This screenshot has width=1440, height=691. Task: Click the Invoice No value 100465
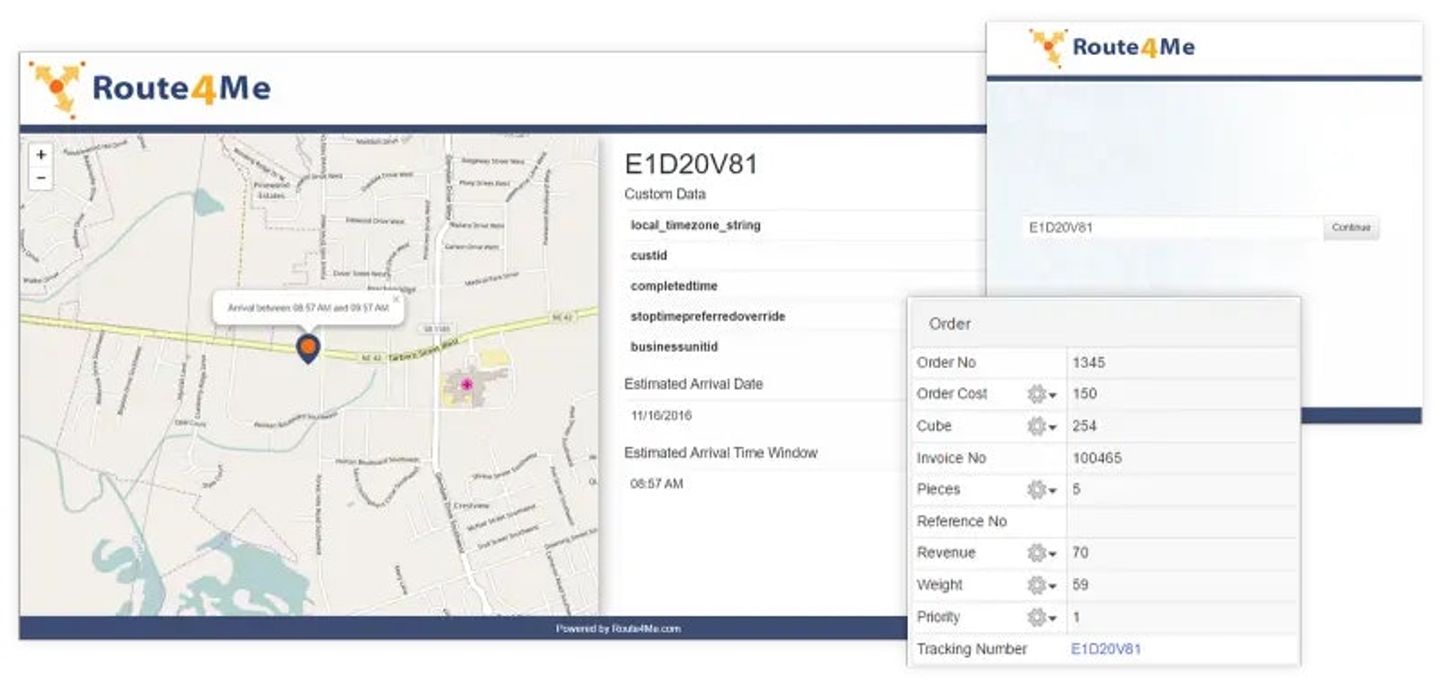click(1097, 458)
